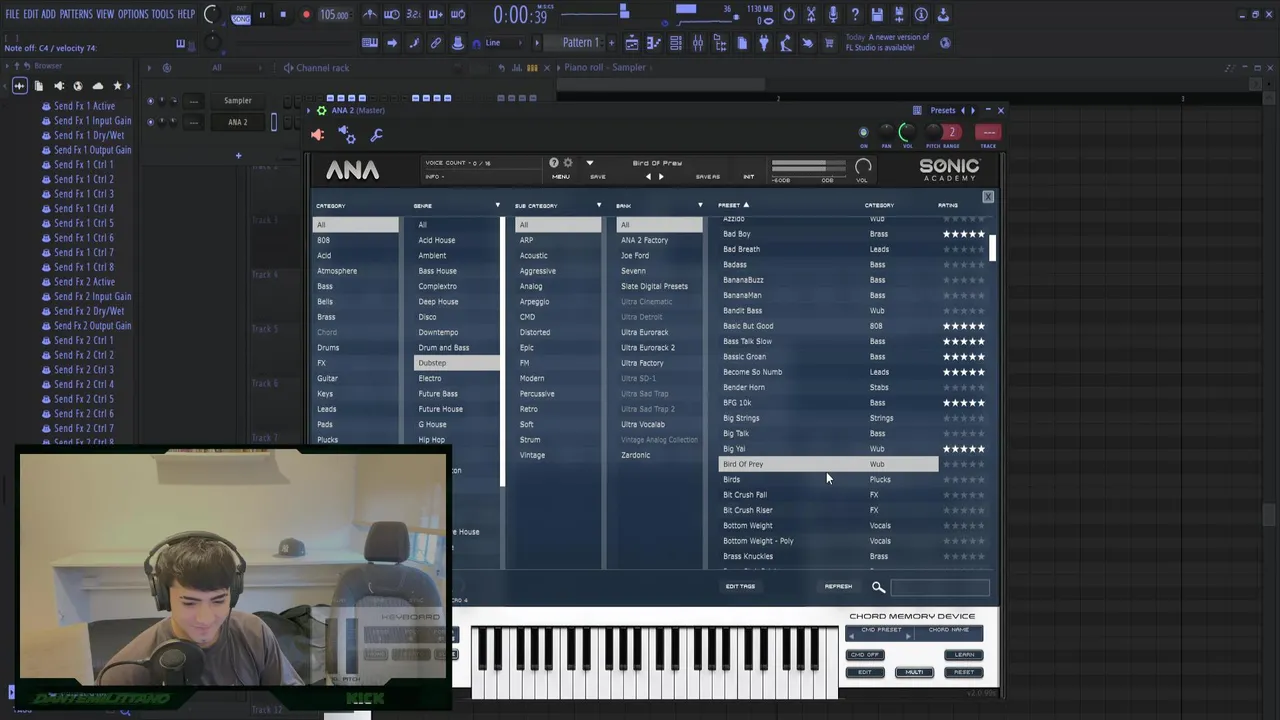Screen dimensions: 1280x720
Task: Pause playback with the pause button
Action: click(262, 15)
